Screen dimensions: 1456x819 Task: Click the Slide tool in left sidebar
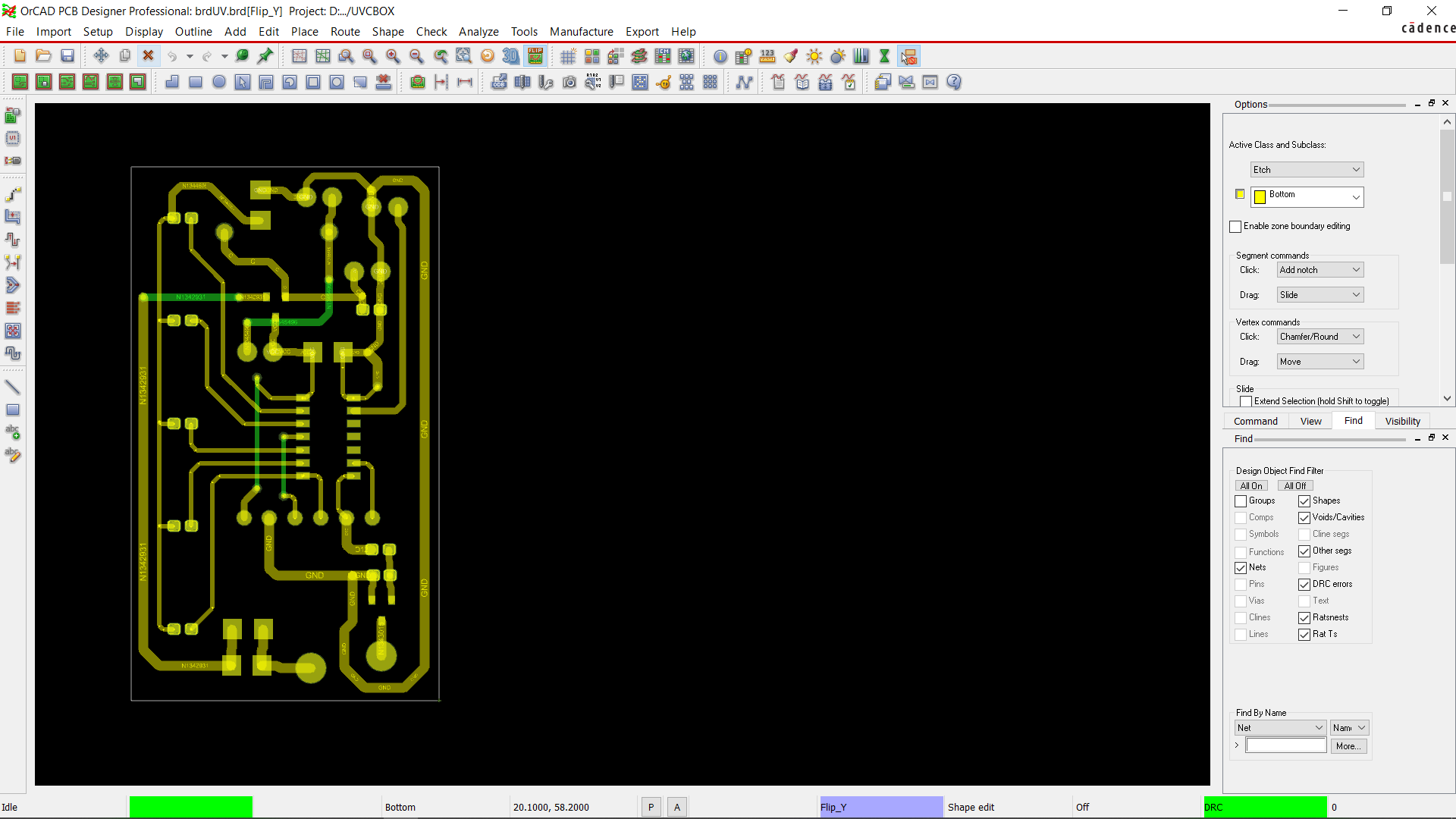[x=12, y=216]
